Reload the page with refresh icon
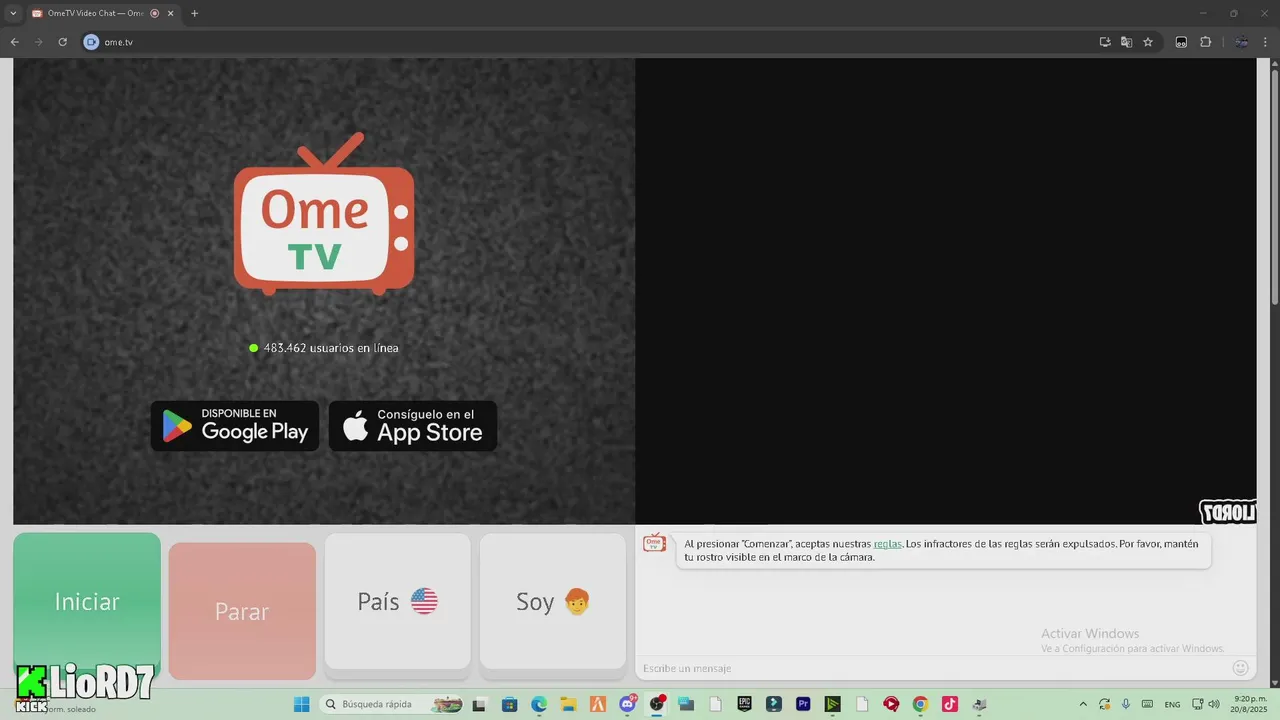The height and width of the screenshot is (720, 1280). [62, 42]
